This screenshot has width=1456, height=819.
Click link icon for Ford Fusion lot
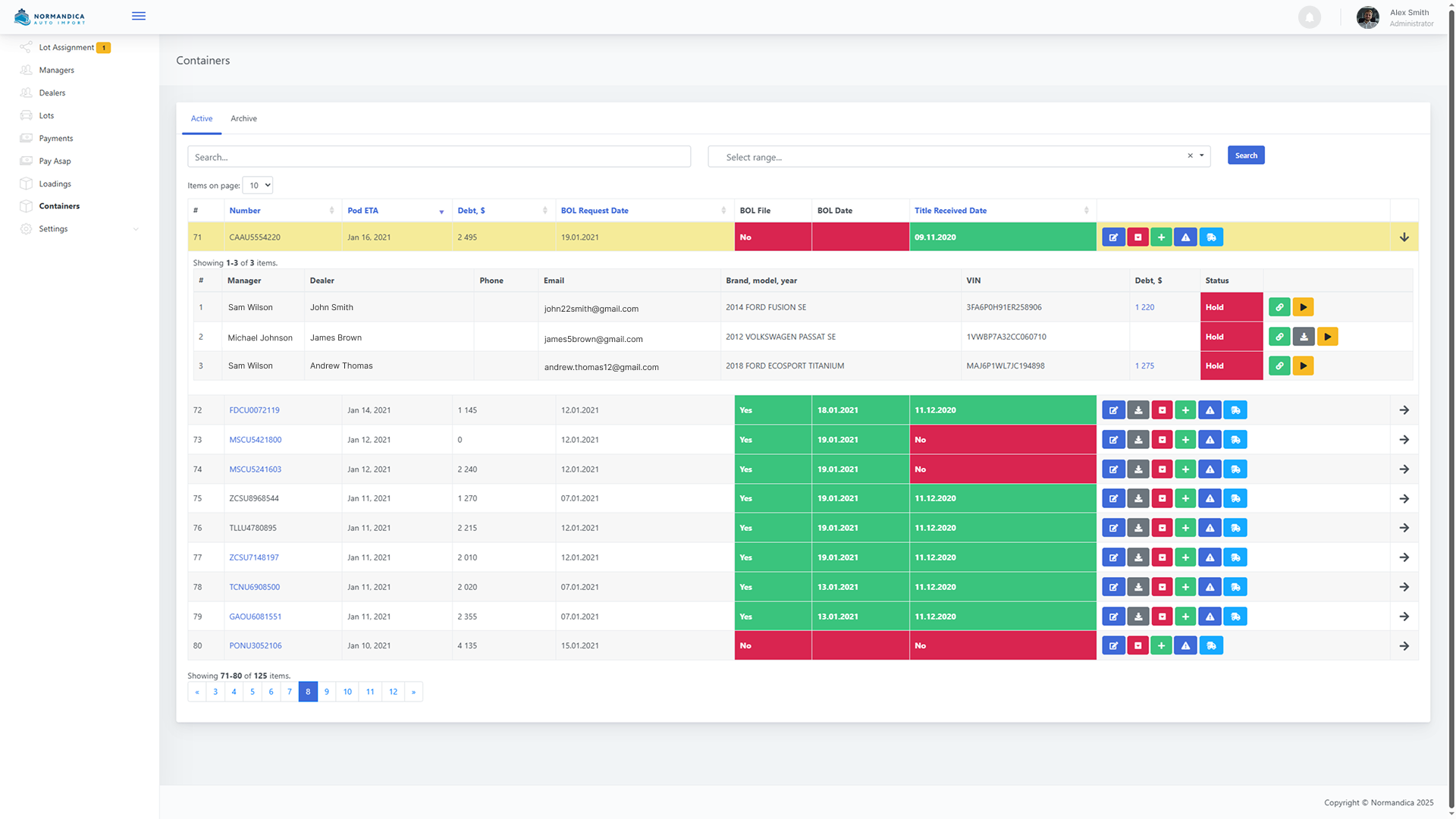(1279, 307)
